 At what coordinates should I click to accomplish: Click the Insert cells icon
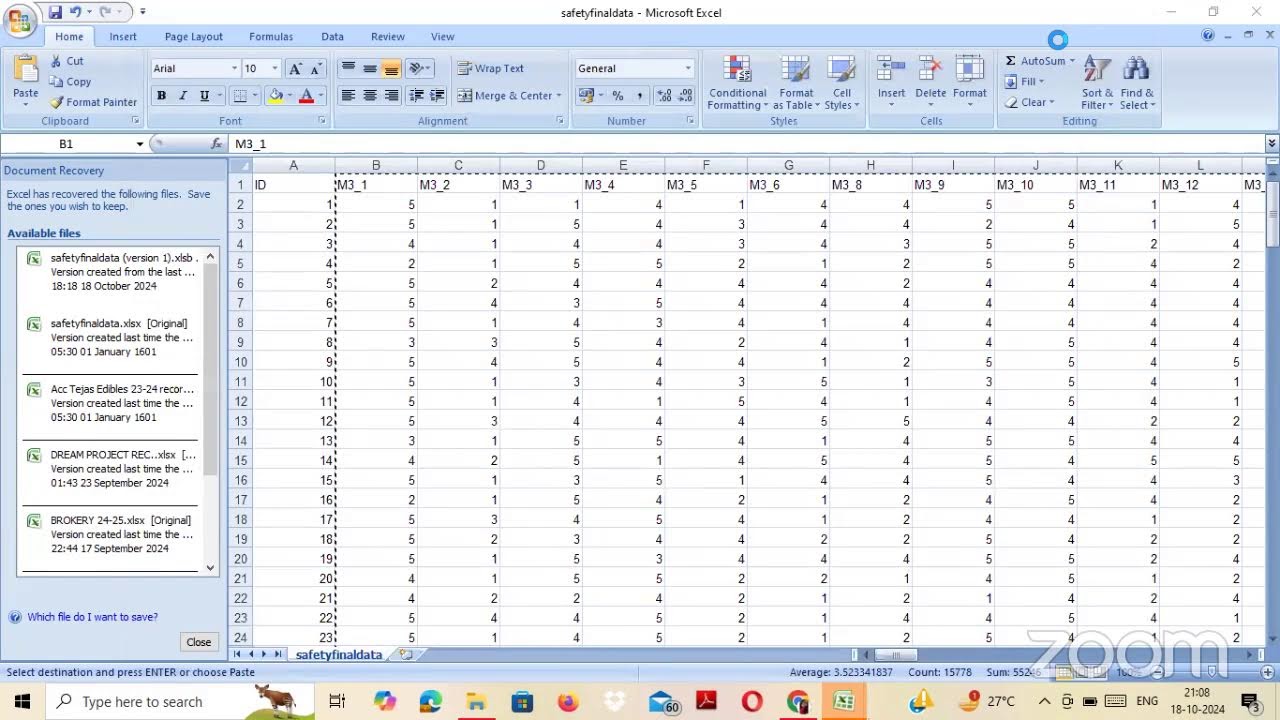pyautogui.click(x=891, y=70)
